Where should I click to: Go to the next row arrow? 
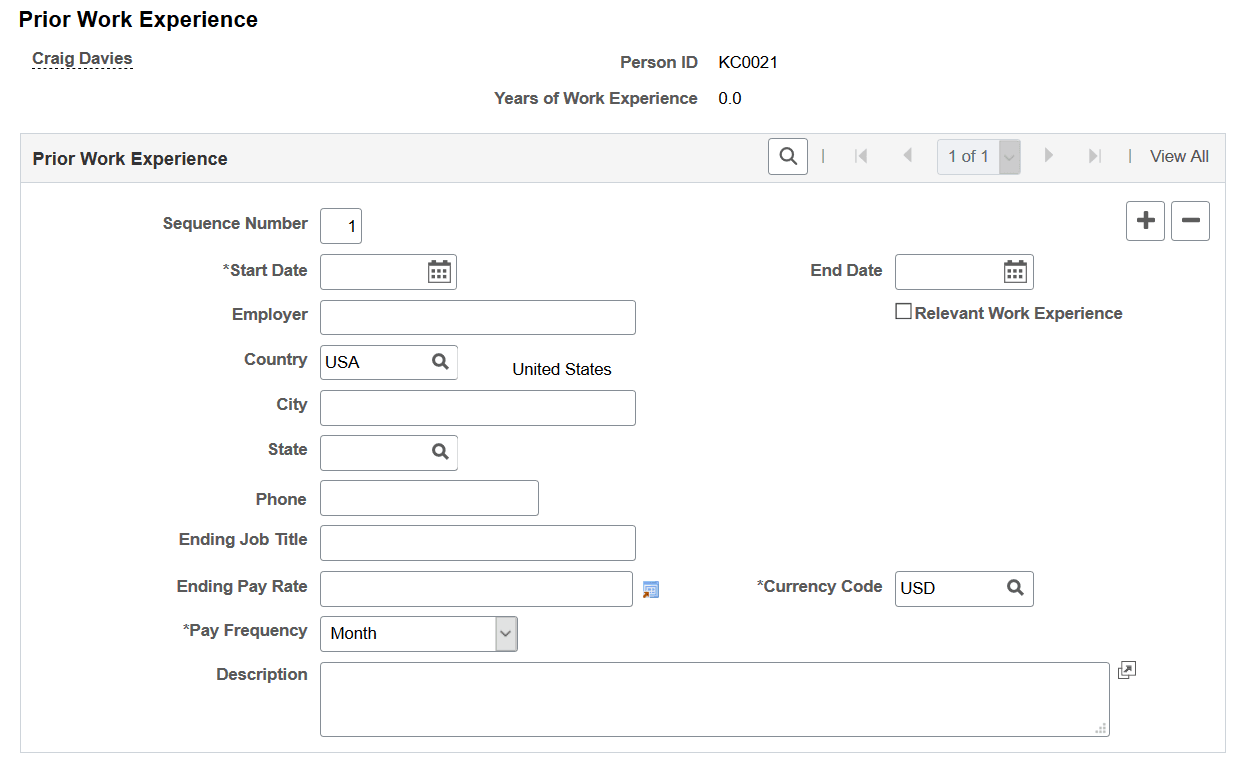pos(1049,156)
